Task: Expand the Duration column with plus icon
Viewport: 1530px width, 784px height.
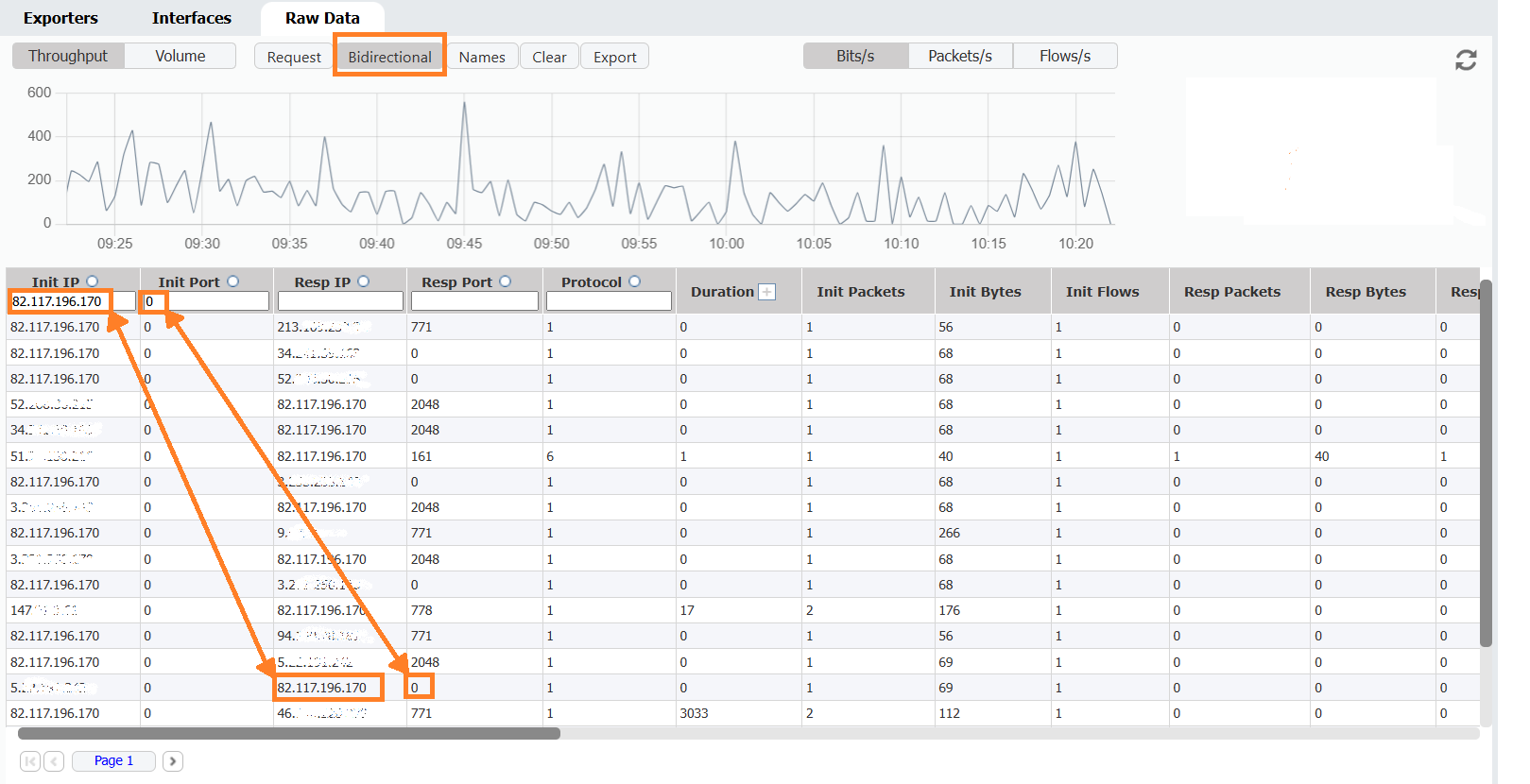Action: (x=767, y=292)
